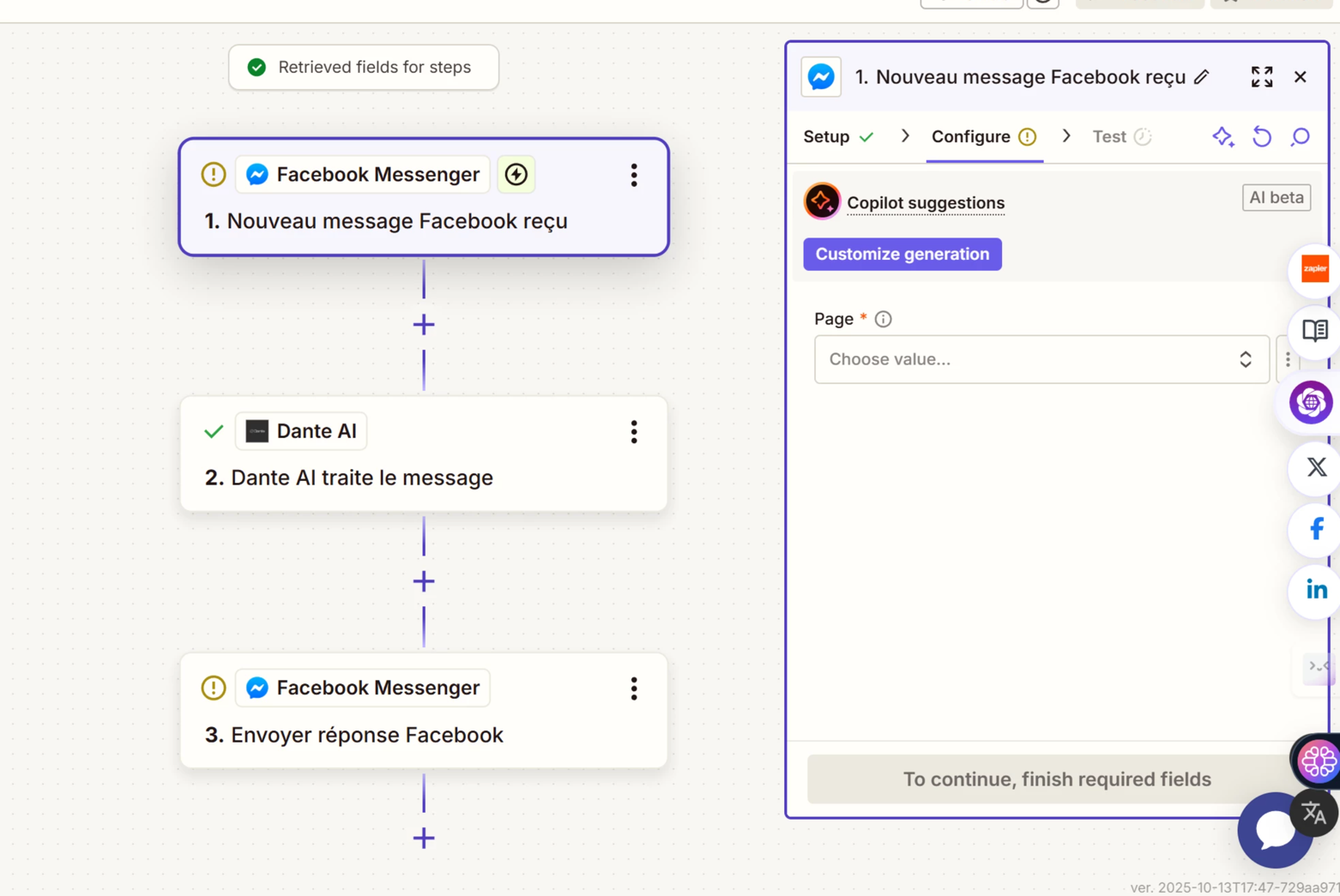
Task: Open the comment bubble icon in panel toolbar
Action: click(x=1300, y=137)
